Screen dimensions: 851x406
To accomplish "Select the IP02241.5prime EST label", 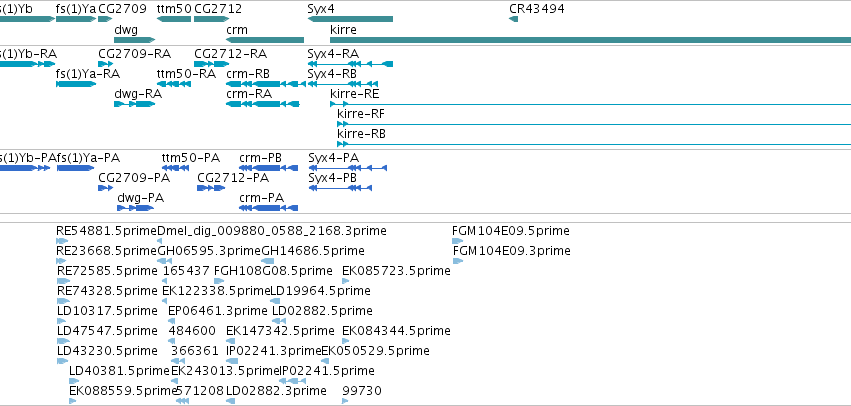I will (327, 371).
